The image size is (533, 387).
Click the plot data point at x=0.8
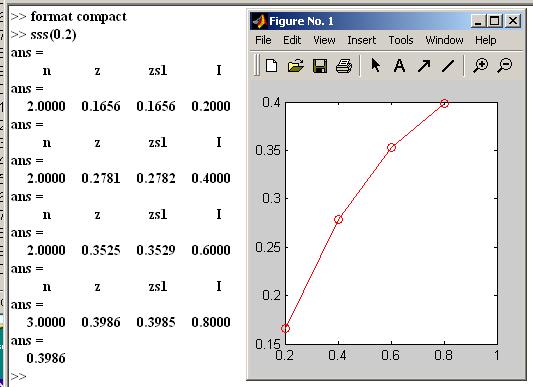(444, 103)
